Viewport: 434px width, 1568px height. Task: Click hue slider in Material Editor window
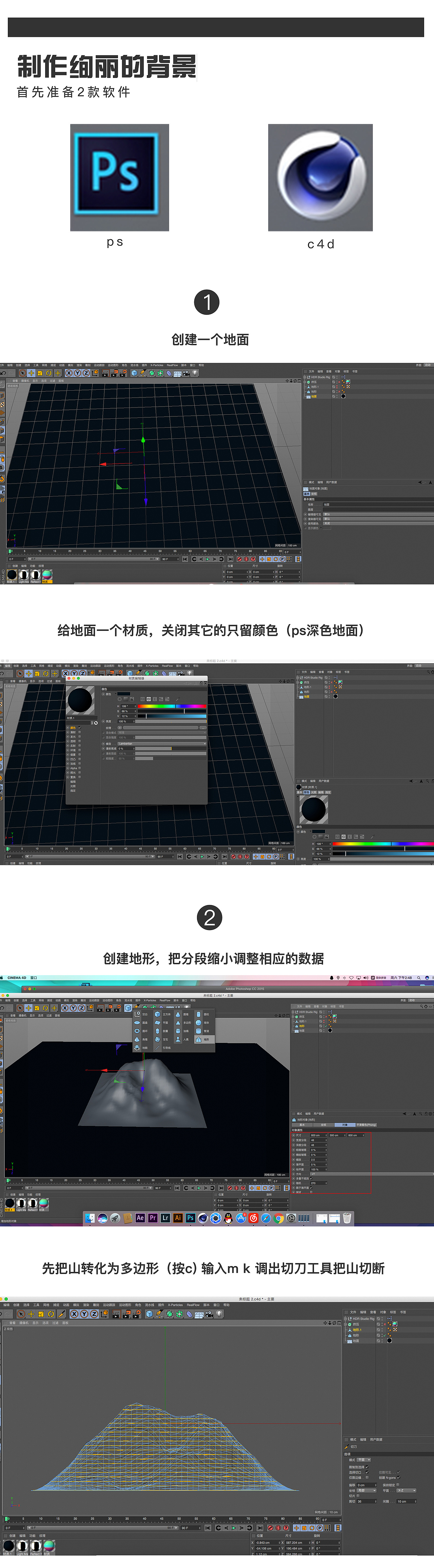[172, 706]
